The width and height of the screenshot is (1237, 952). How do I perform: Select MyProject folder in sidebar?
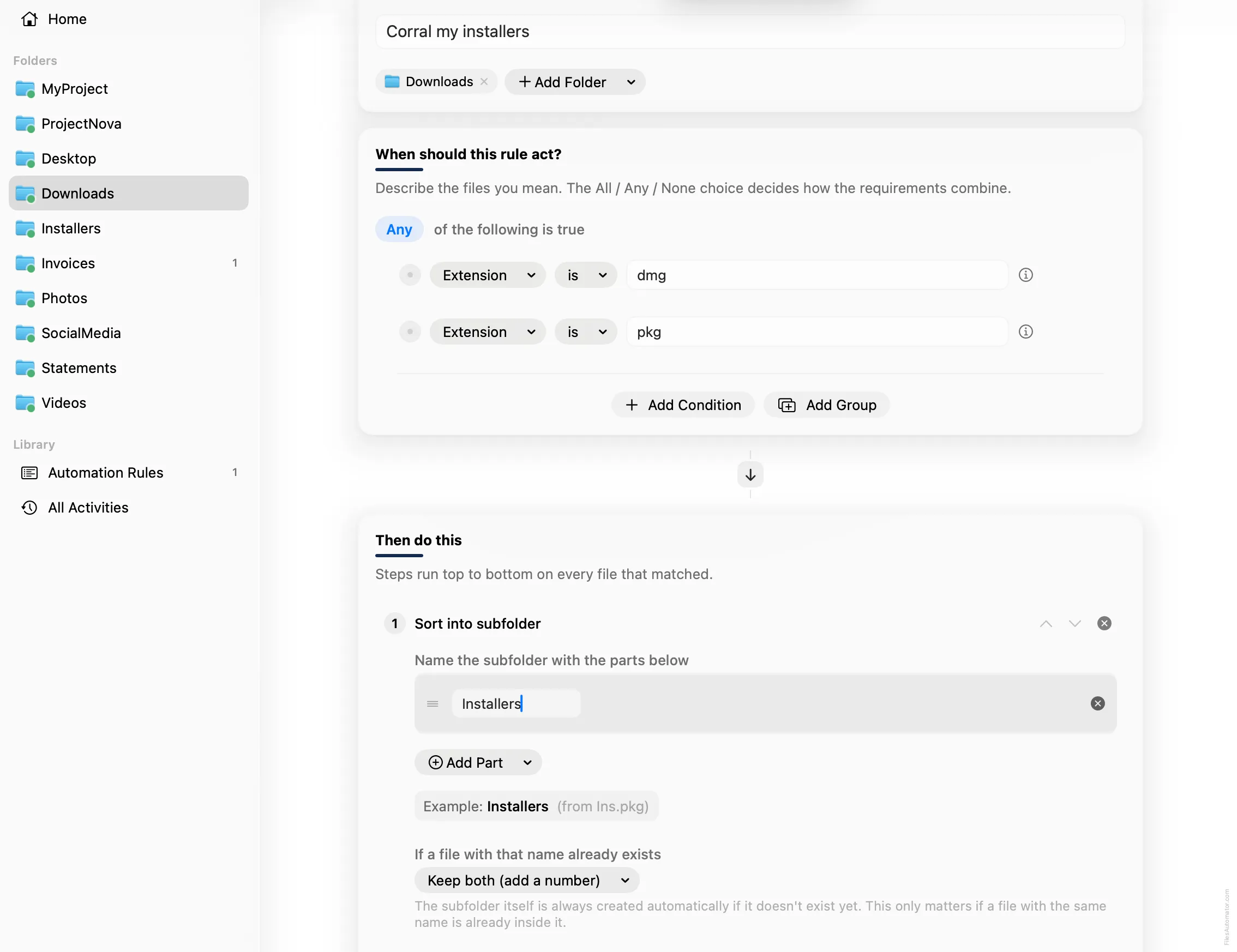tap(129, 89)
